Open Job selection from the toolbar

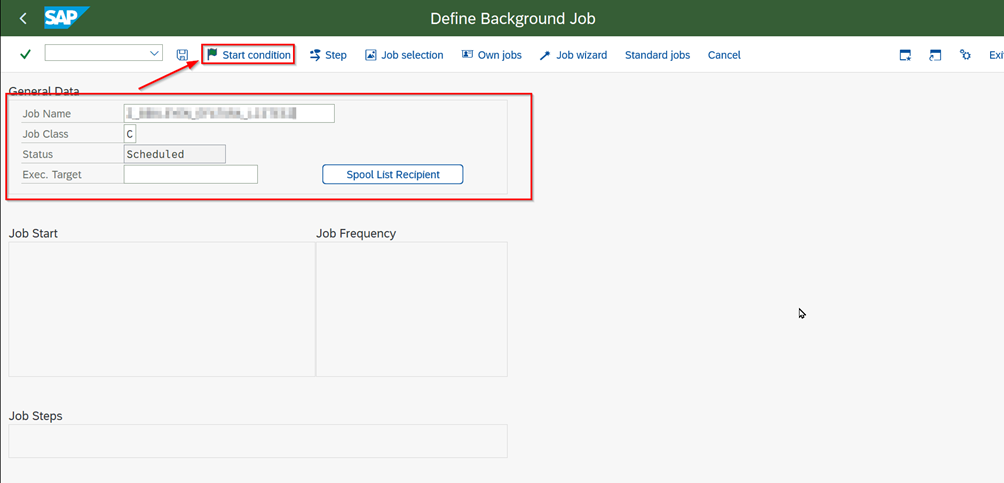point(404,55)
